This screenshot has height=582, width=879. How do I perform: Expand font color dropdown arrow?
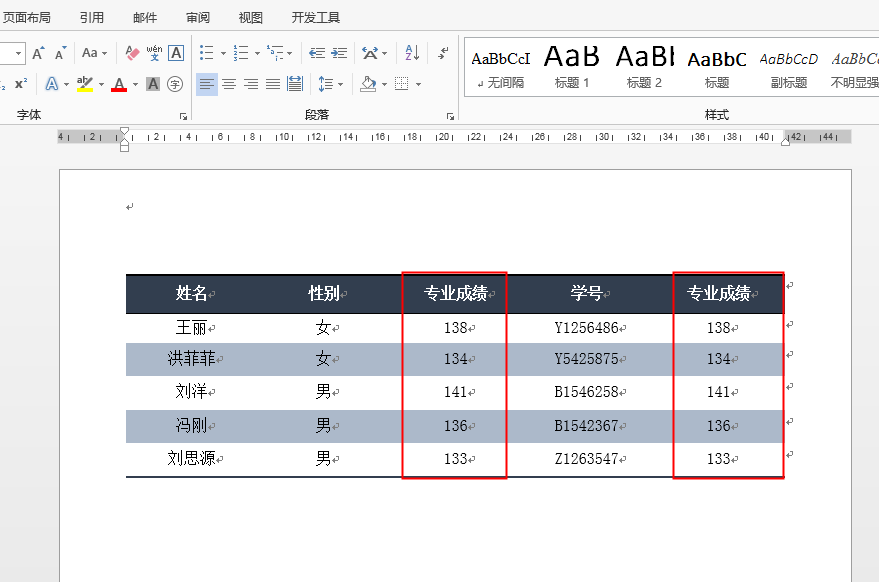click(135, 85)
